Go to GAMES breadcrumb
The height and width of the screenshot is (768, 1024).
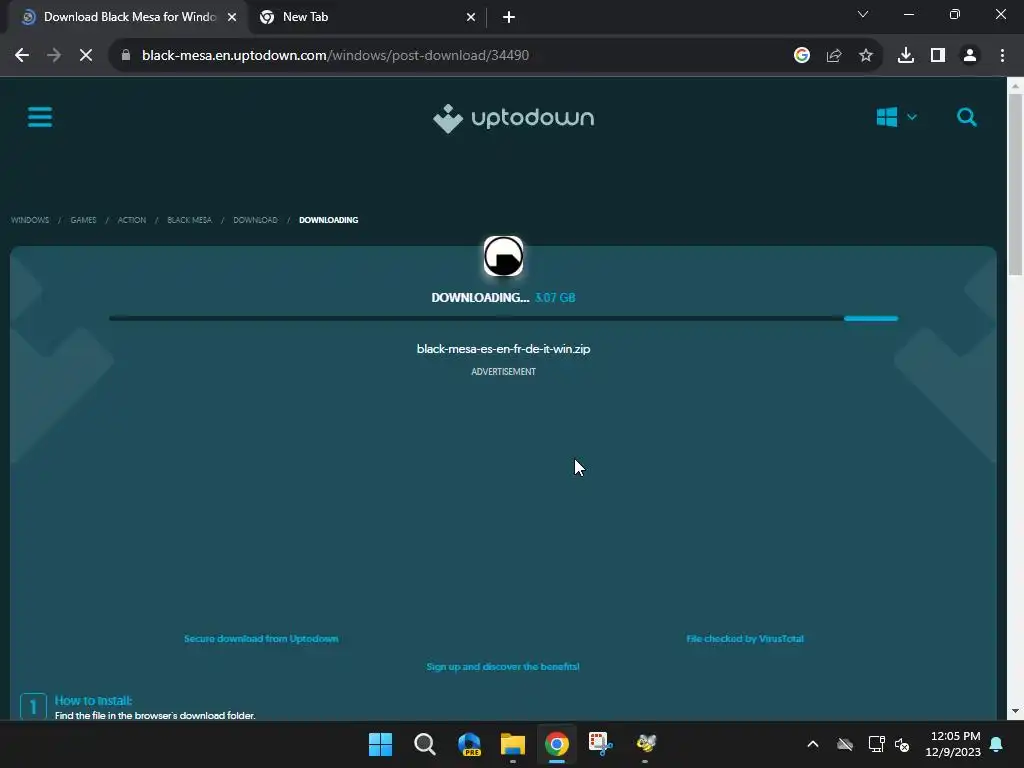tap(84, 220)
